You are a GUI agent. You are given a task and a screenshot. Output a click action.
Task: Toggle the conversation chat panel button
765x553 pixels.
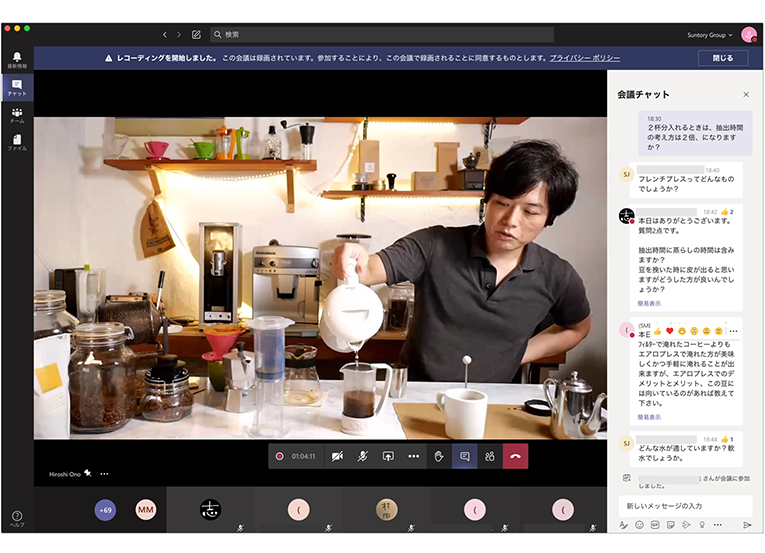(x=464, y=456)
